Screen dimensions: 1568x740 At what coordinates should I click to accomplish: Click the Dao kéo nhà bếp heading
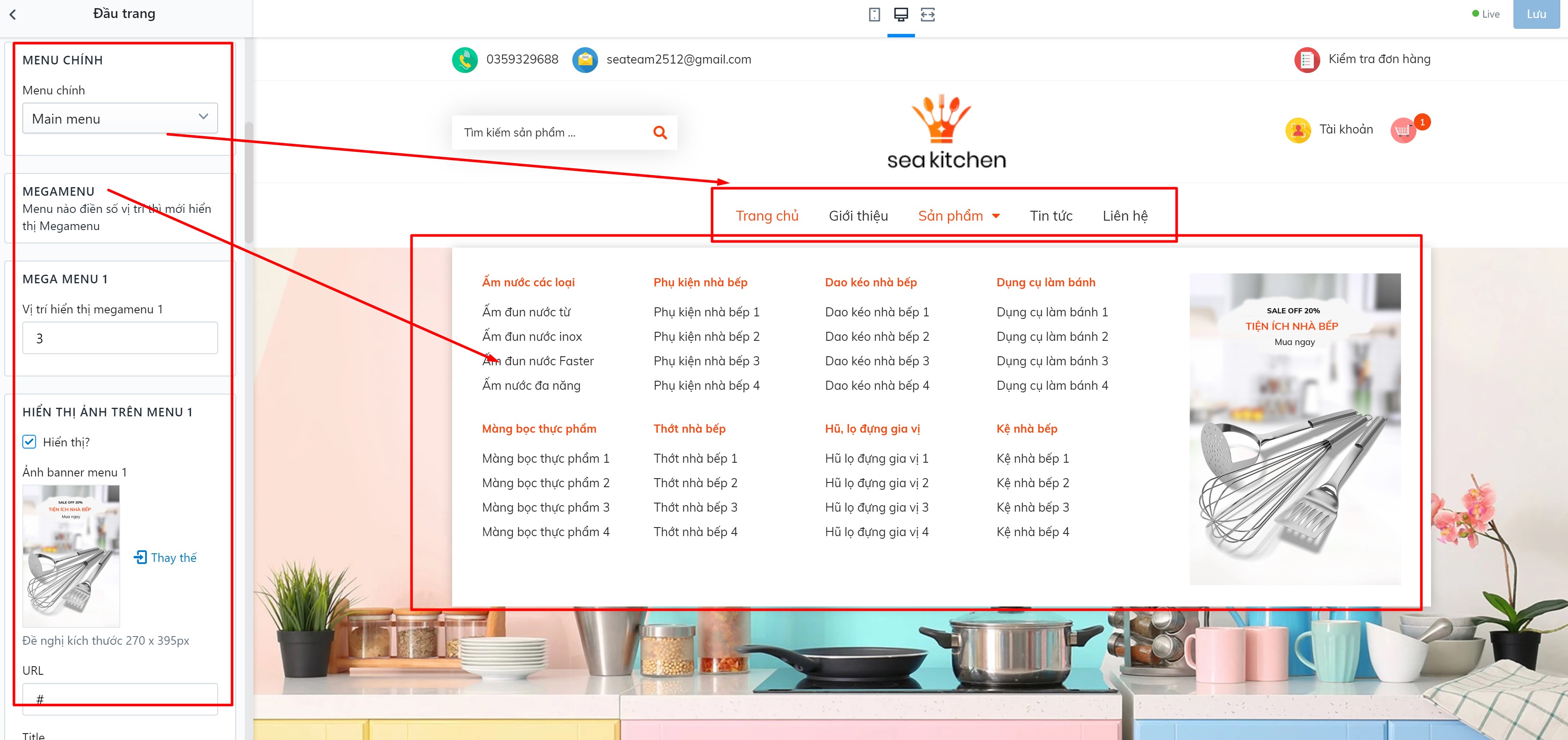coord(871,282)
